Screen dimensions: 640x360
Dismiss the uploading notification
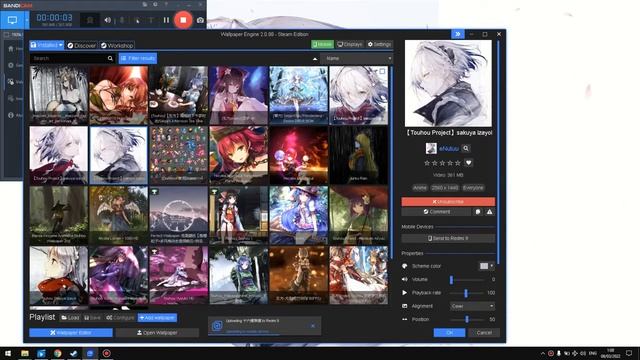coord(313,326)
